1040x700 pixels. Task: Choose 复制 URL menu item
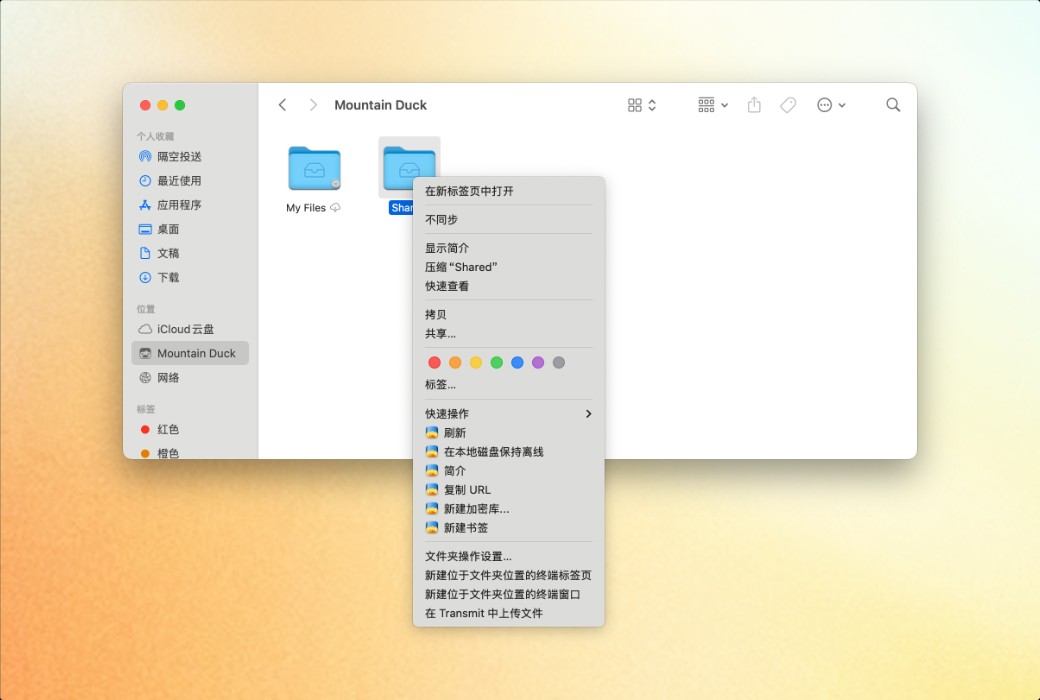[509, 490]
